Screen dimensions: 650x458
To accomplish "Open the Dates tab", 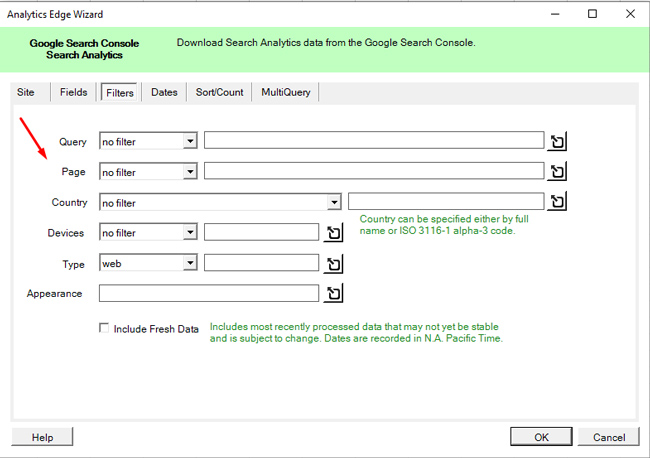I will [x=164, y=92].
